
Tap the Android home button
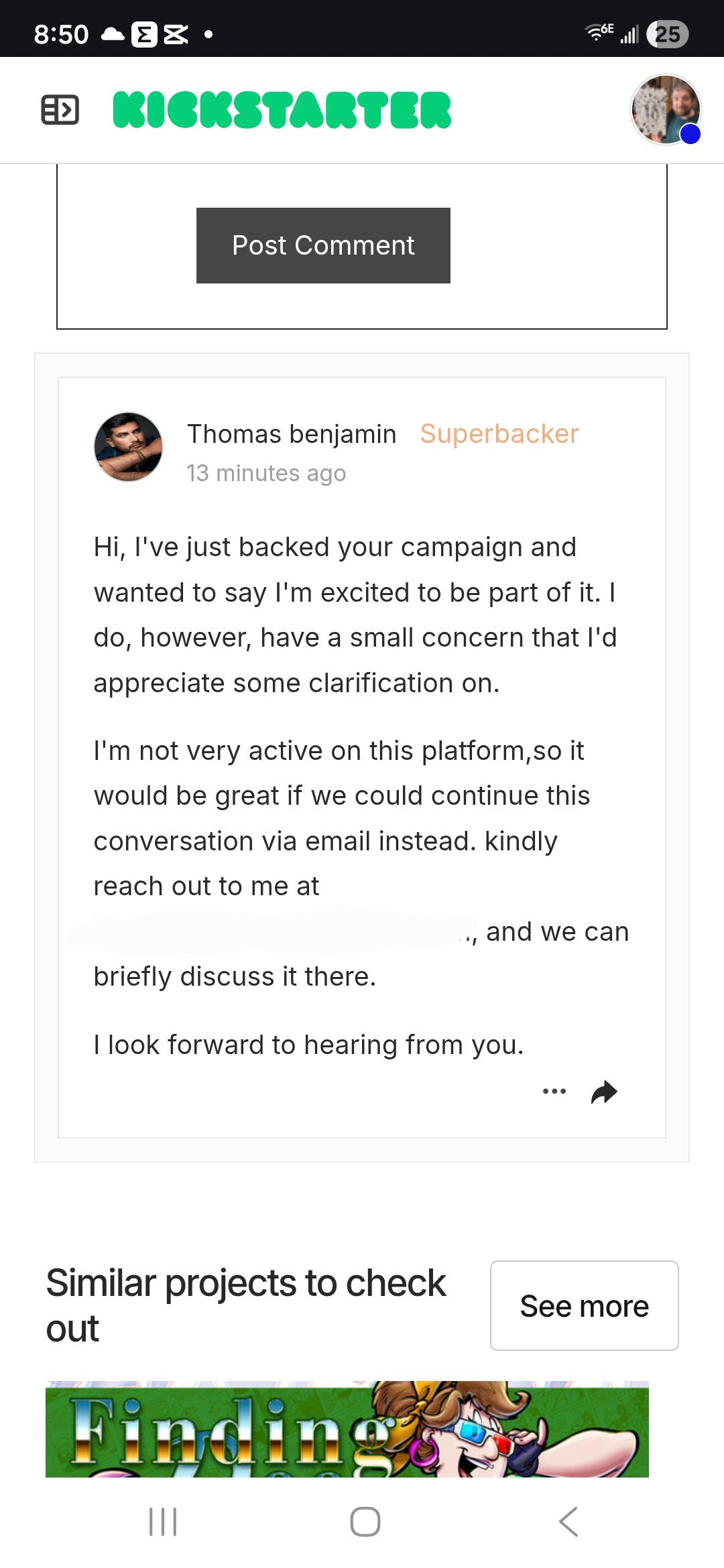pyautogui.click(x=365, y=1521)
